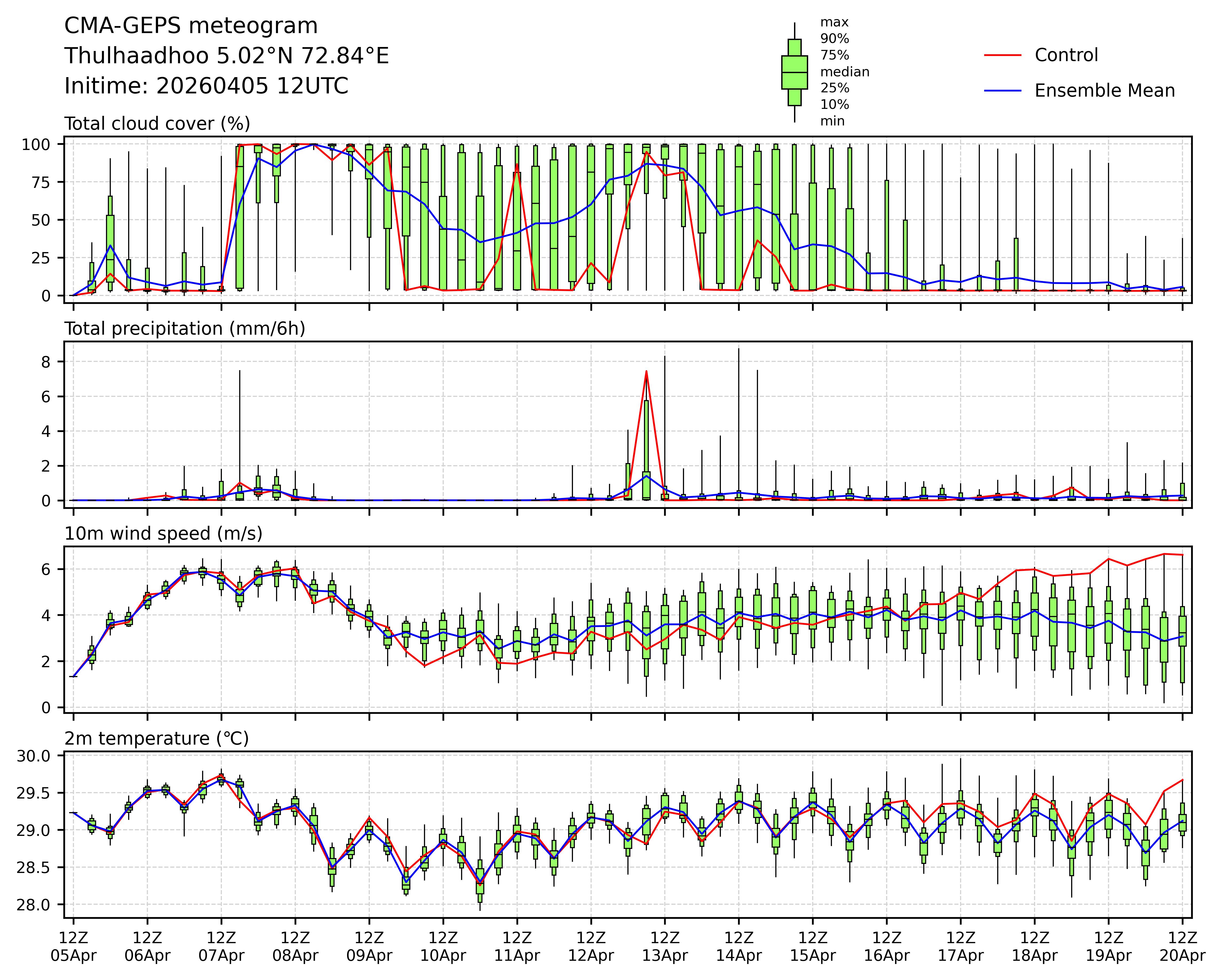1222x980 pixels.
Task: Click the precipitation peak of the red line
Action: pos(646,372)
